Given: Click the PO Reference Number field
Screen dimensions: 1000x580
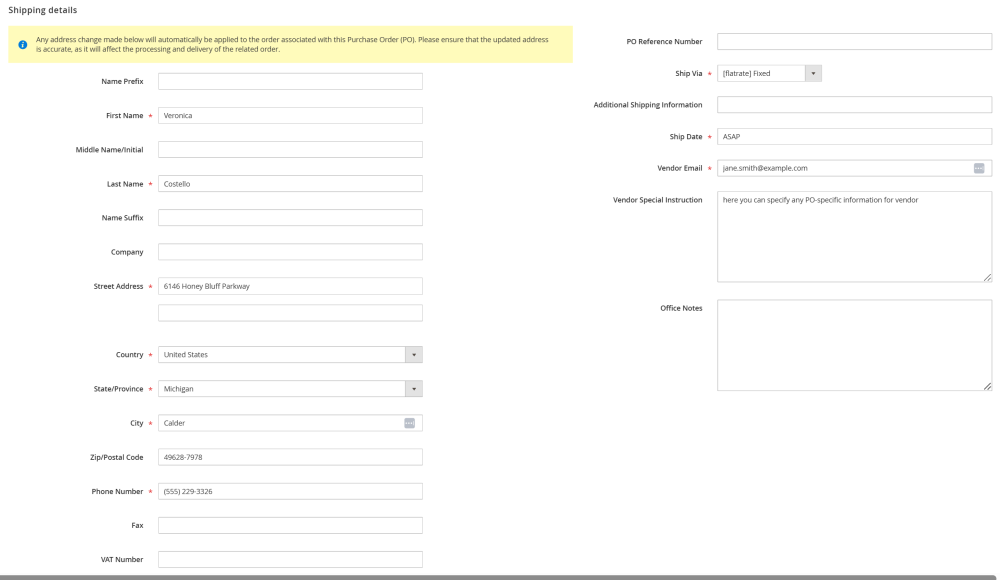Looking at the screenshot, I should pyautogui.click(x=855, y=41).
